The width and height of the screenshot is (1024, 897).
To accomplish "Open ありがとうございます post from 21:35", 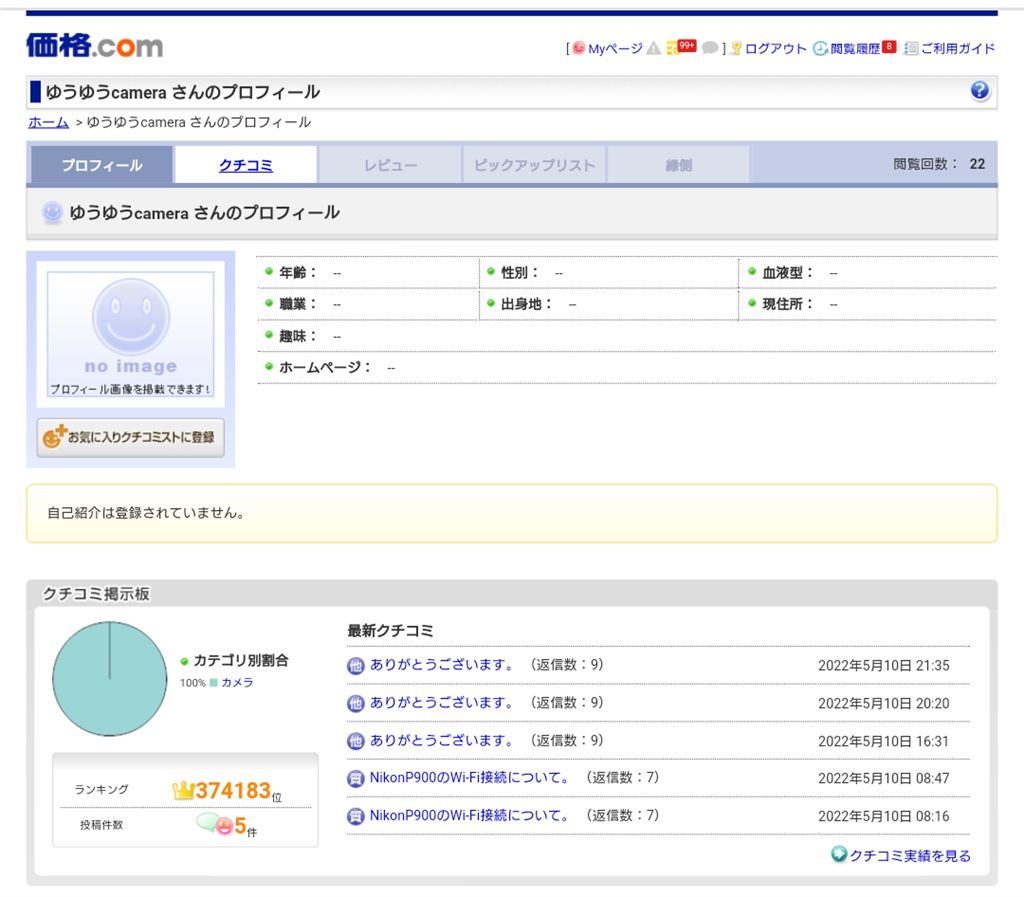I will point(443,665).
